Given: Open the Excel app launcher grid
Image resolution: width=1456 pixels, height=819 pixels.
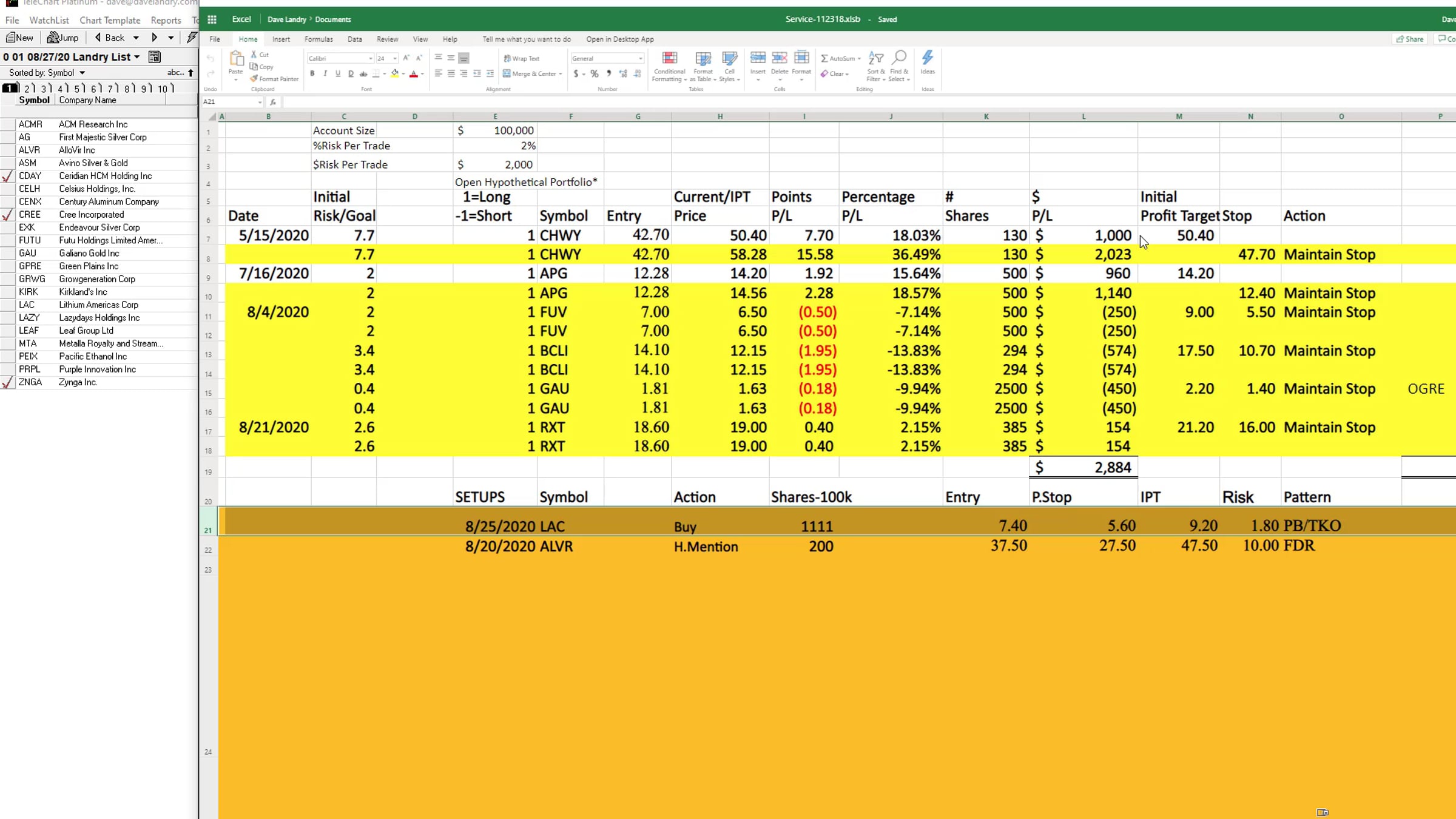Looking at the screenshot, I should tap(212, 19).
